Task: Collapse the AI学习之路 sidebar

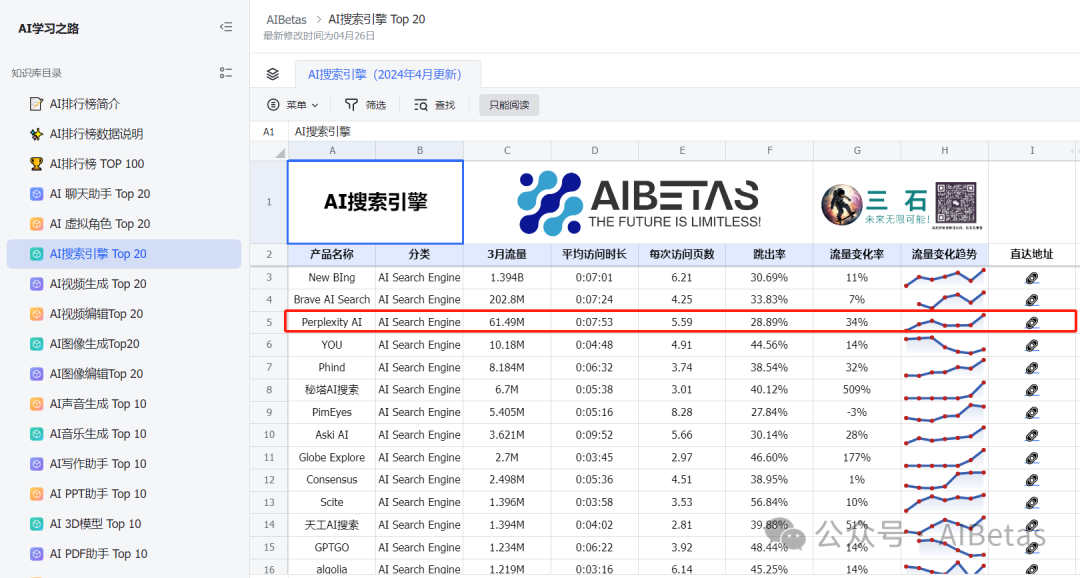Action: [x=226, y=28]
